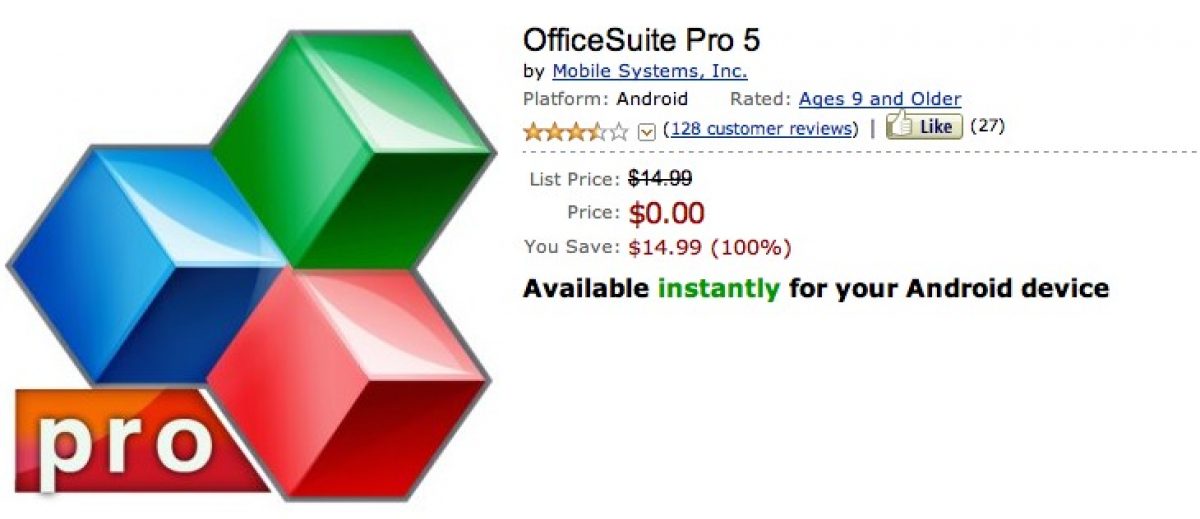1200x519 pixels.
Task: Click the first gold rating star
Action: [x=533, y=130]
